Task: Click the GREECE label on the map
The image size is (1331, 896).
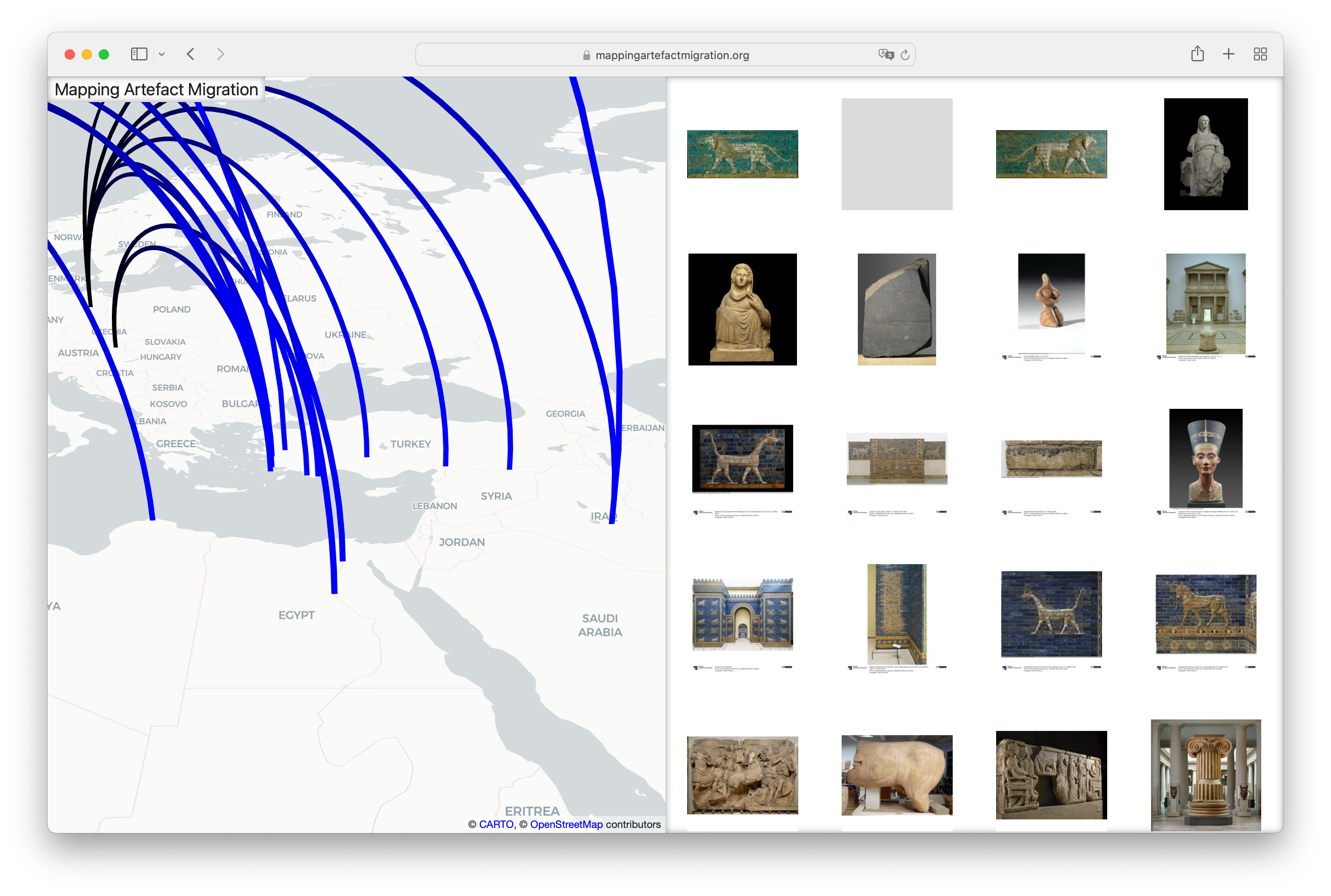Action: (x=176, y=443)
